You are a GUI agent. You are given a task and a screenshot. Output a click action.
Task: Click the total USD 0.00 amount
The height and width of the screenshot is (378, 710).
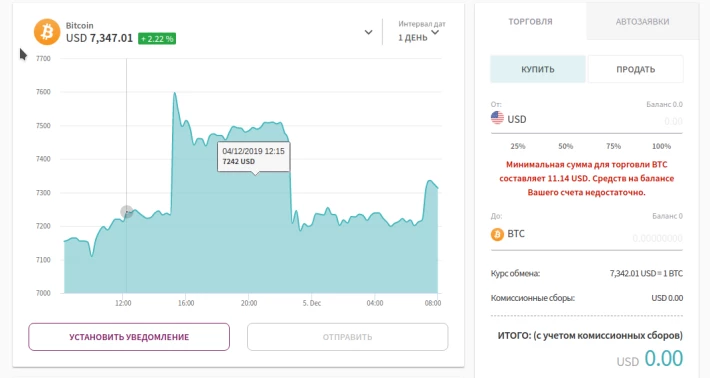(x=650, y=359)
